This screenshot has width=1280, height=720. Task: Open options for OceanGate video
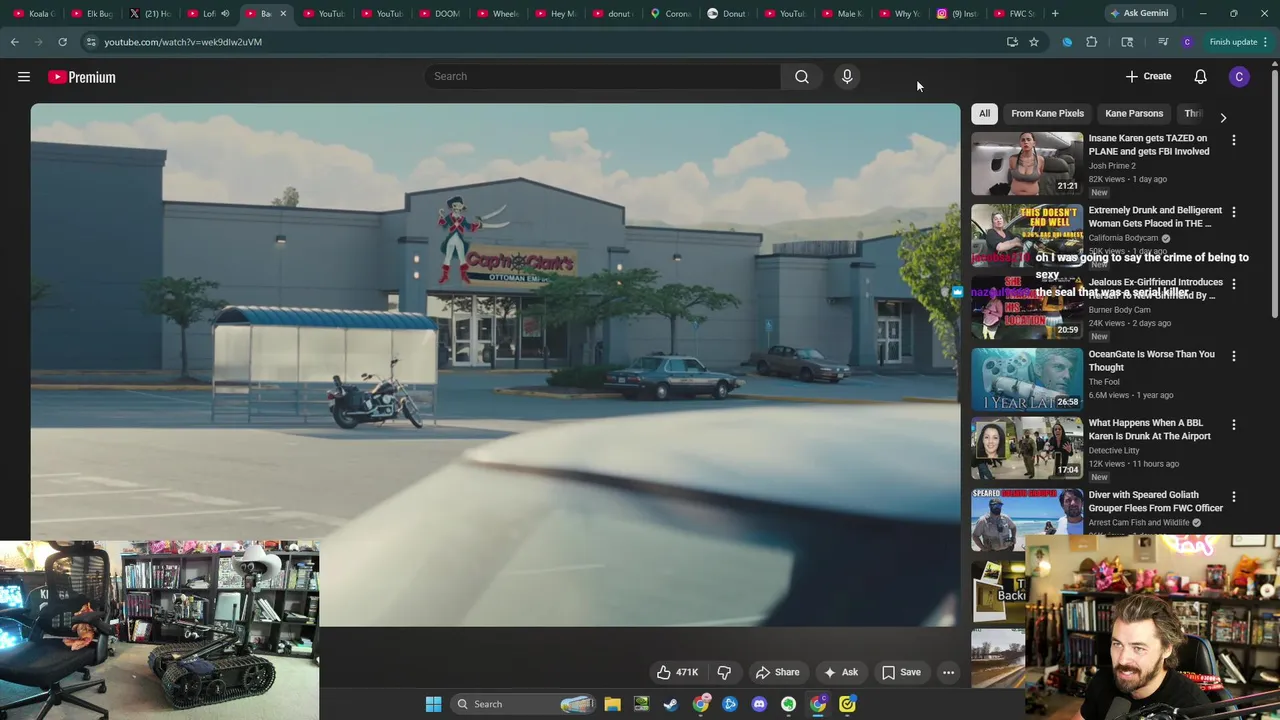[x=1233, y=356]
